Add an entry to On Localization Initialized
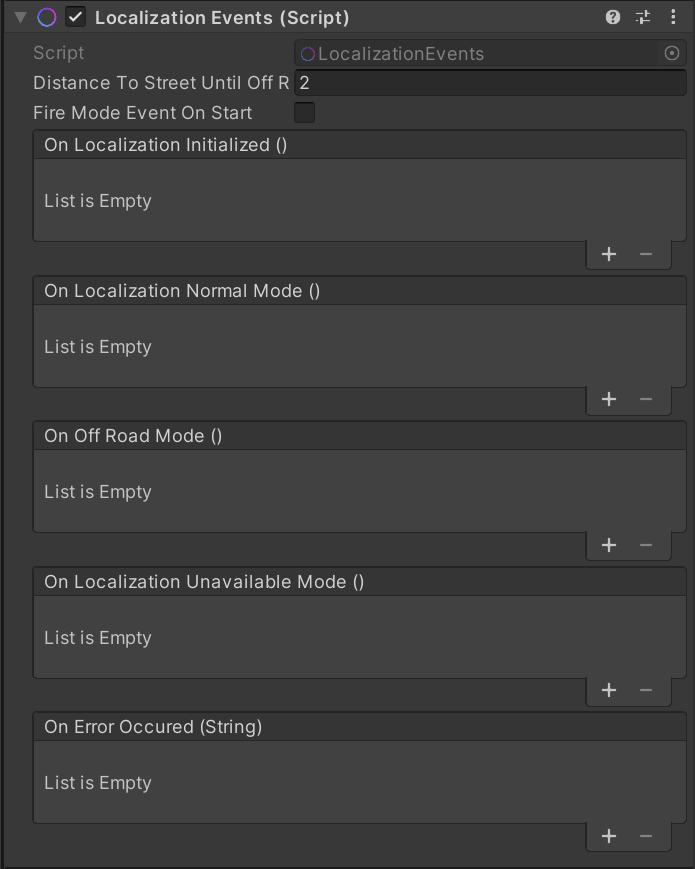The image size is (695, 869). pos(608,253)
